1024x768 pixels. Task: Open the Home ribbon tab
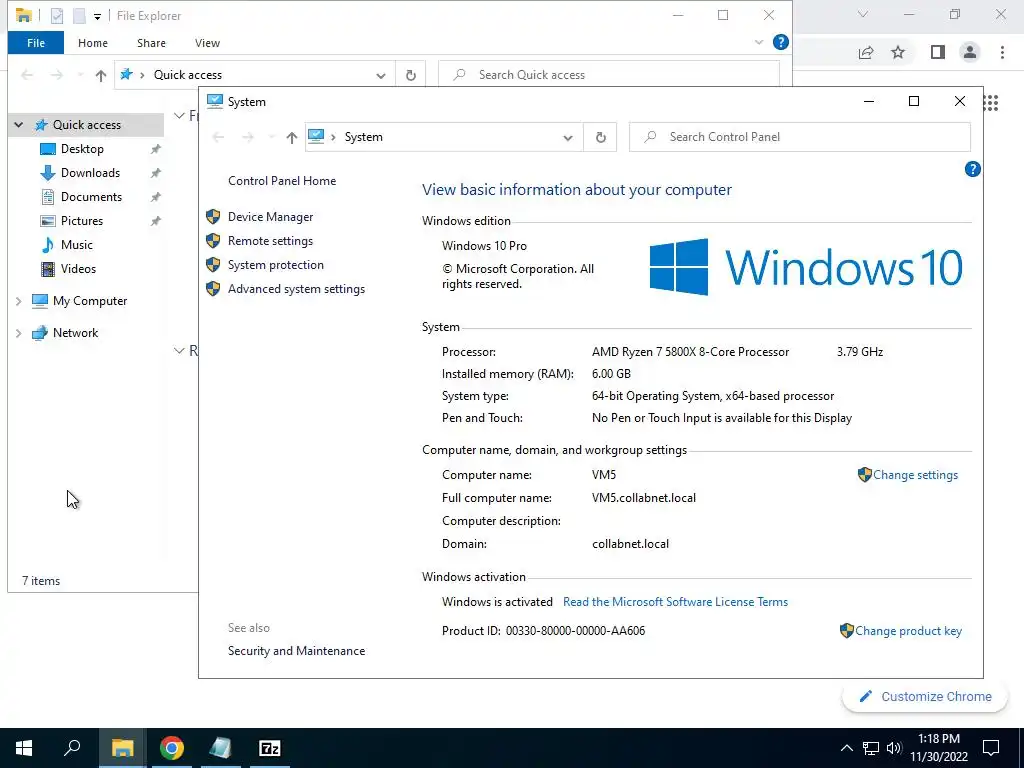coord(93,43)
